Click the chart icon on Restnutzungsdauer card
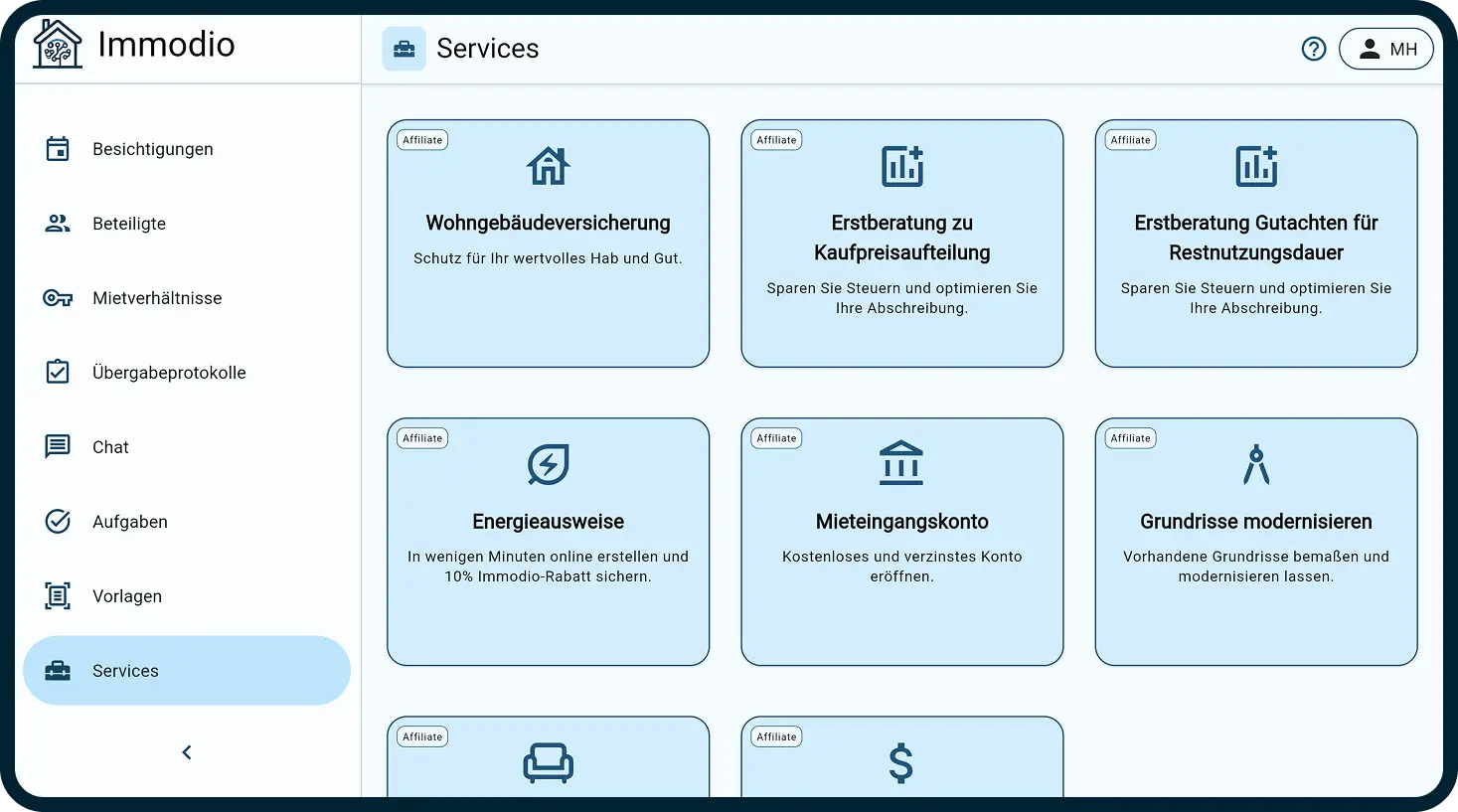This screenshot has width=1458, height=812. tap(1256, 166)
